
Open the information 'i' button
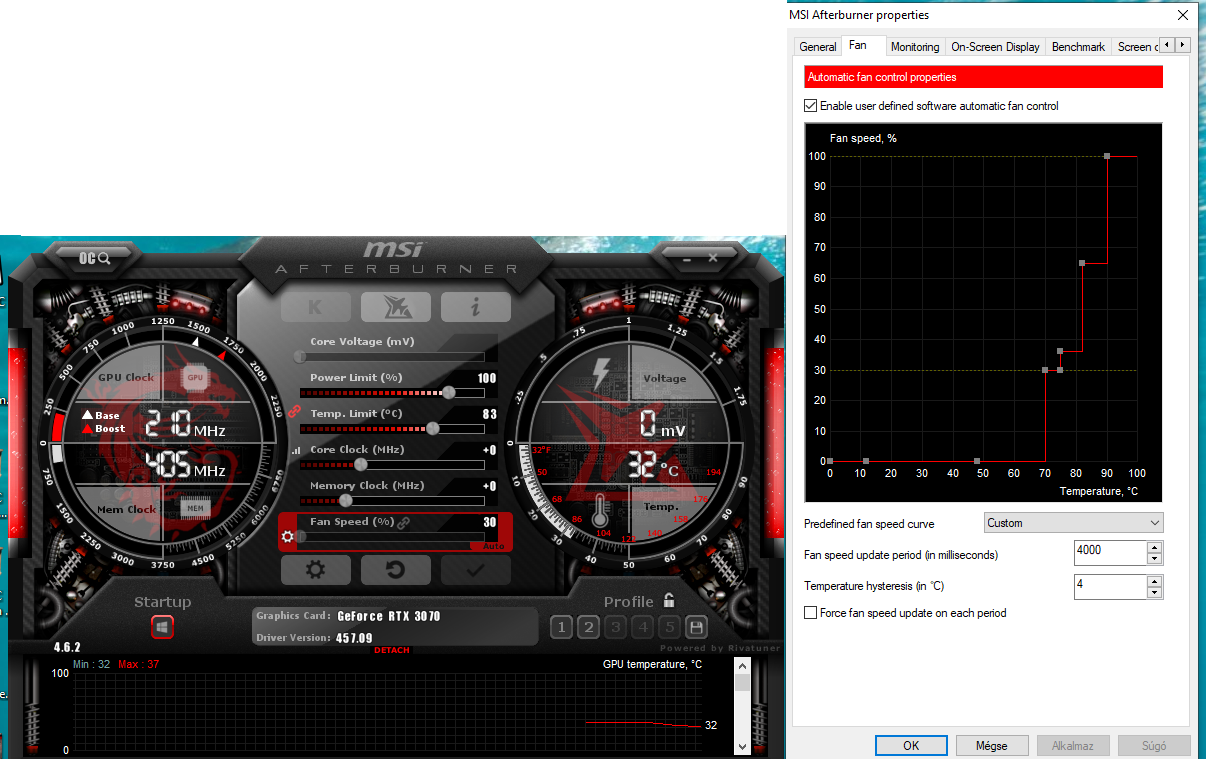(x=475, y=307)
